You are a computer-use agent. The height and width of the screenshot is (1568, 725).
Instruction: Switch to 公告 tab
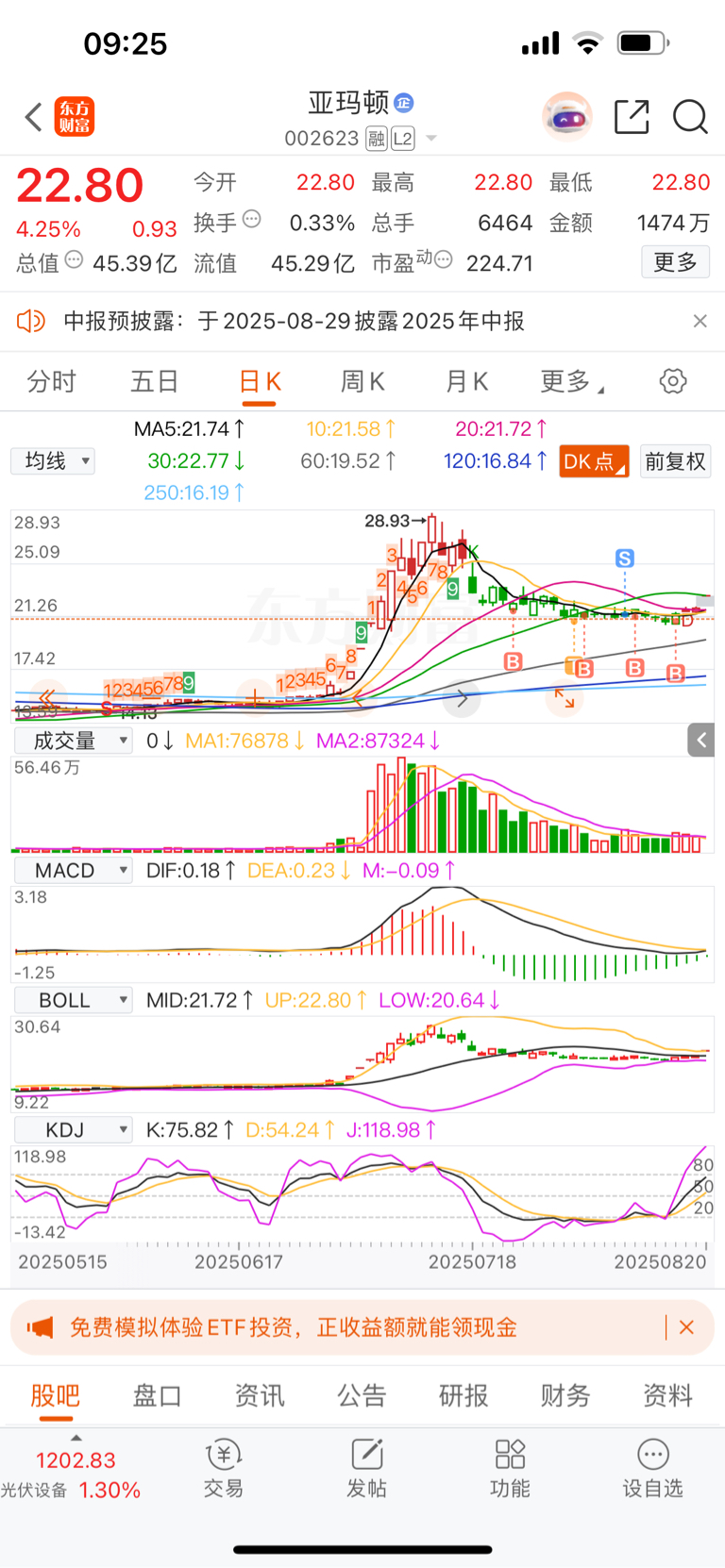pyautogui.click(x=362, y=1395)
